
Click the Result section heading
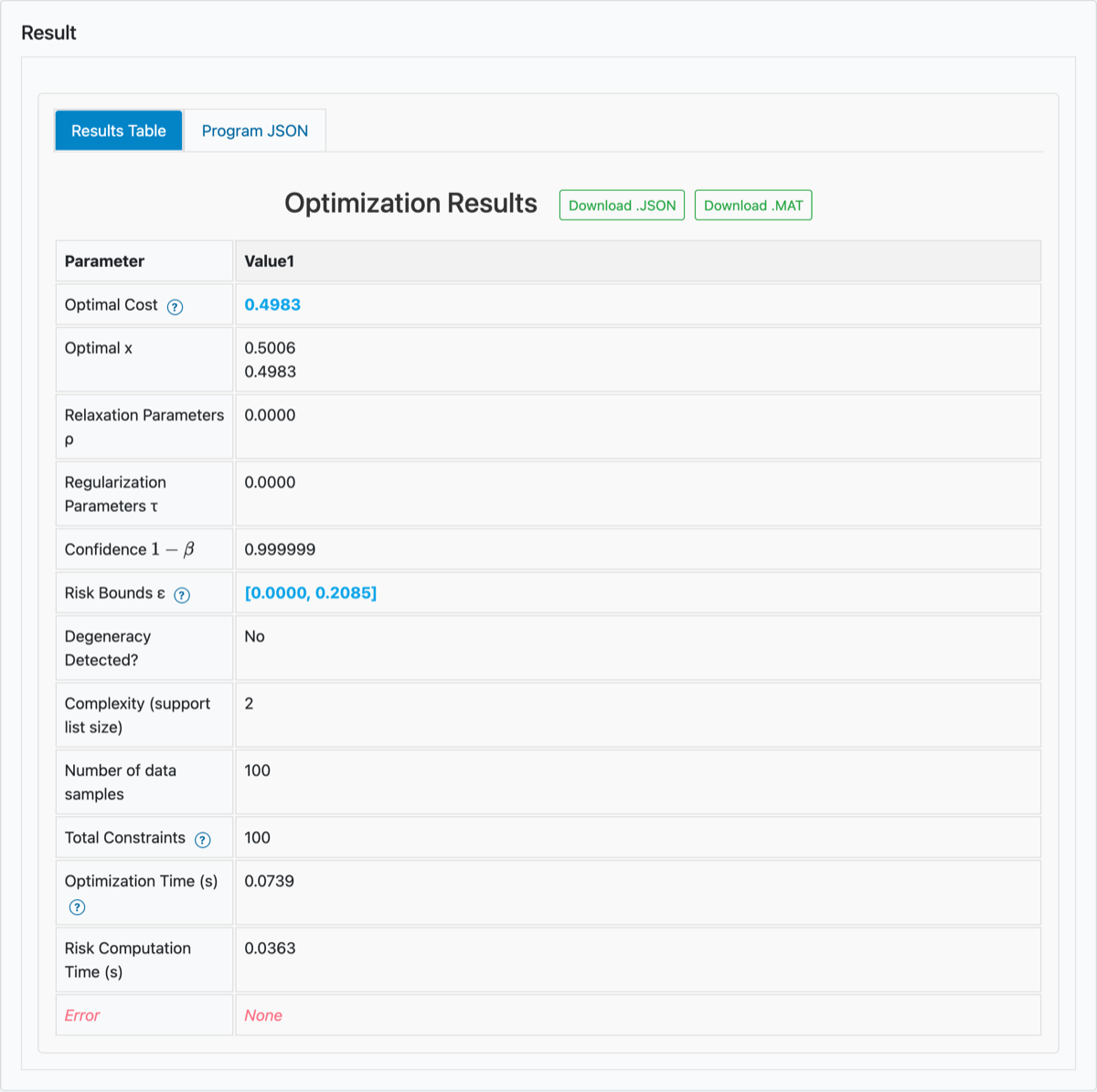pos(48,33)
